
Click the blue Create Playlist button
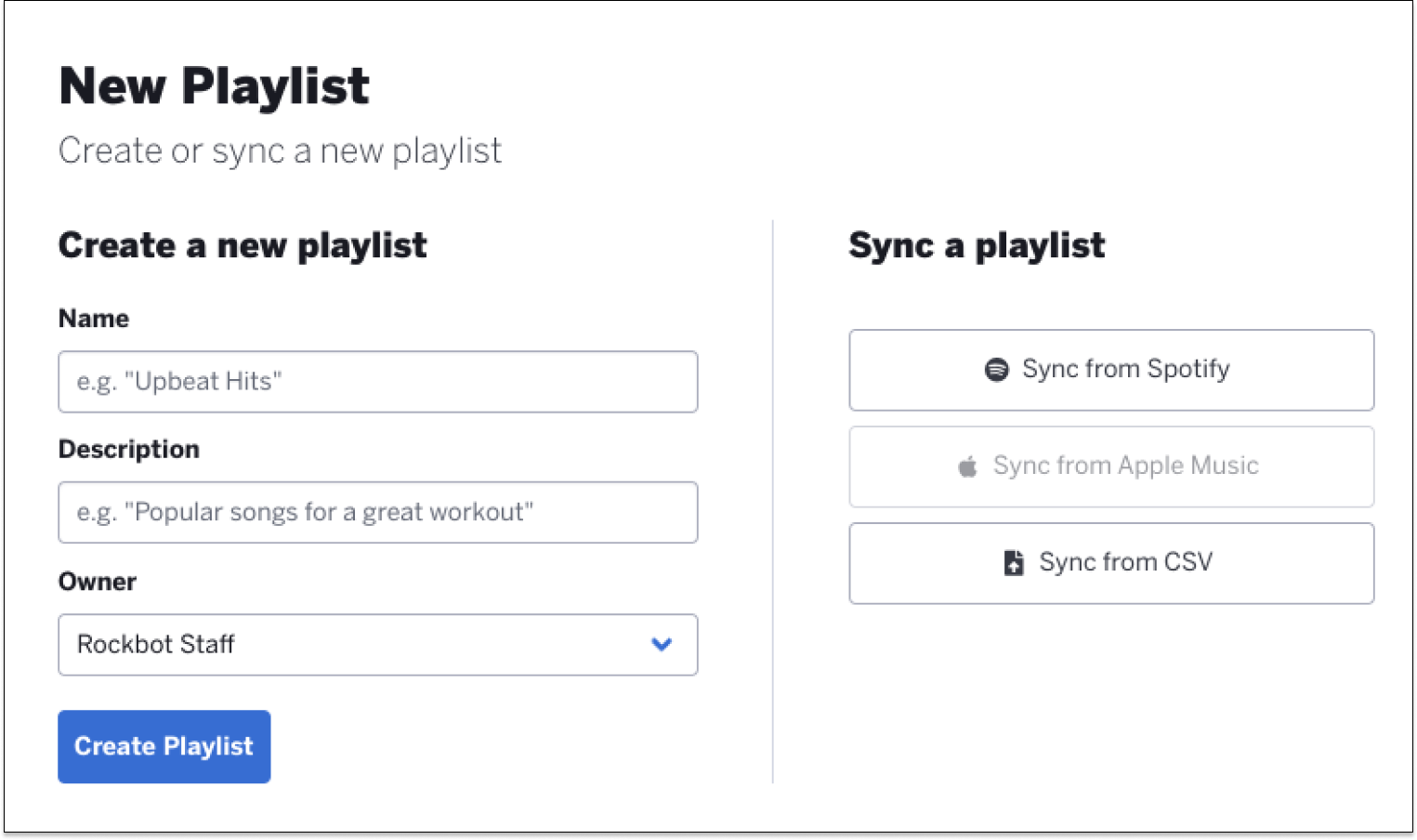click(x=164, y=747)
